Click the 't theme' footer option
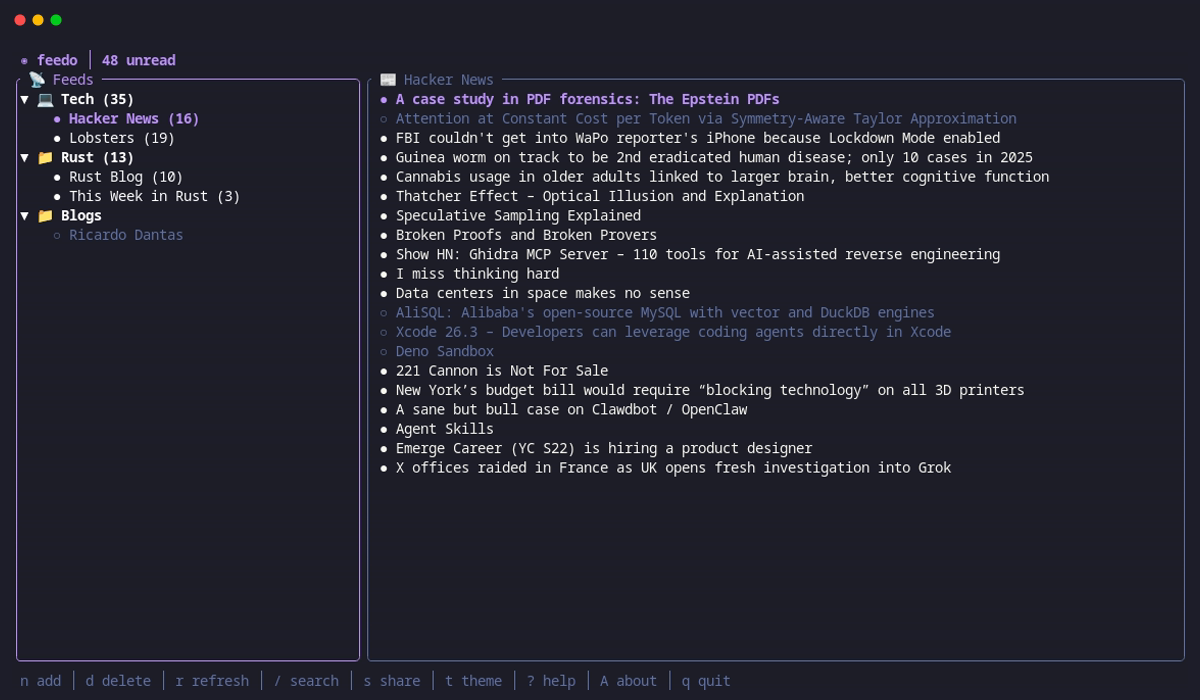The width and height of the screenshot is (1200, 700). pos(473,681)
